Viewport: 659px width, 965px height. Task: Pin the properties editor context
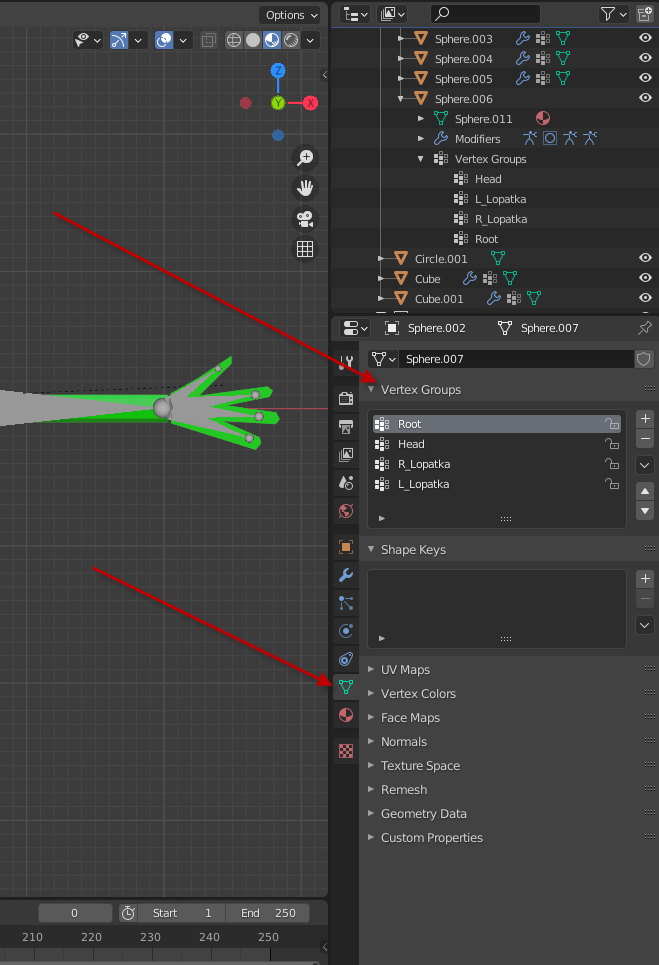(644, 328)
